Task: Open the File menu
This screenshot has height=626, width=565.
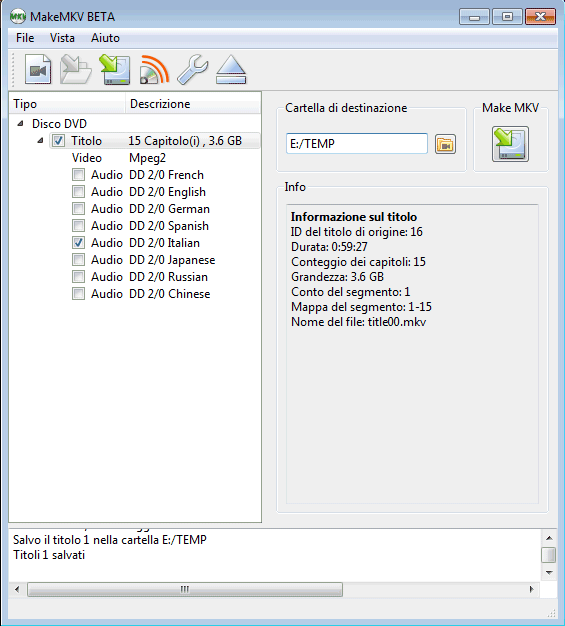Action: click(x=25, y=38)
